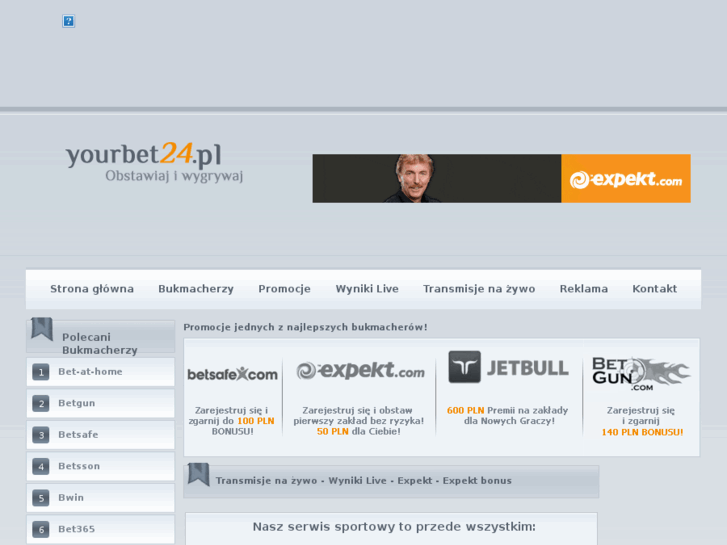Open the Betgun bookmaker link
The width and height of the screenshot is (727, 545).
[x=77, y=403]
